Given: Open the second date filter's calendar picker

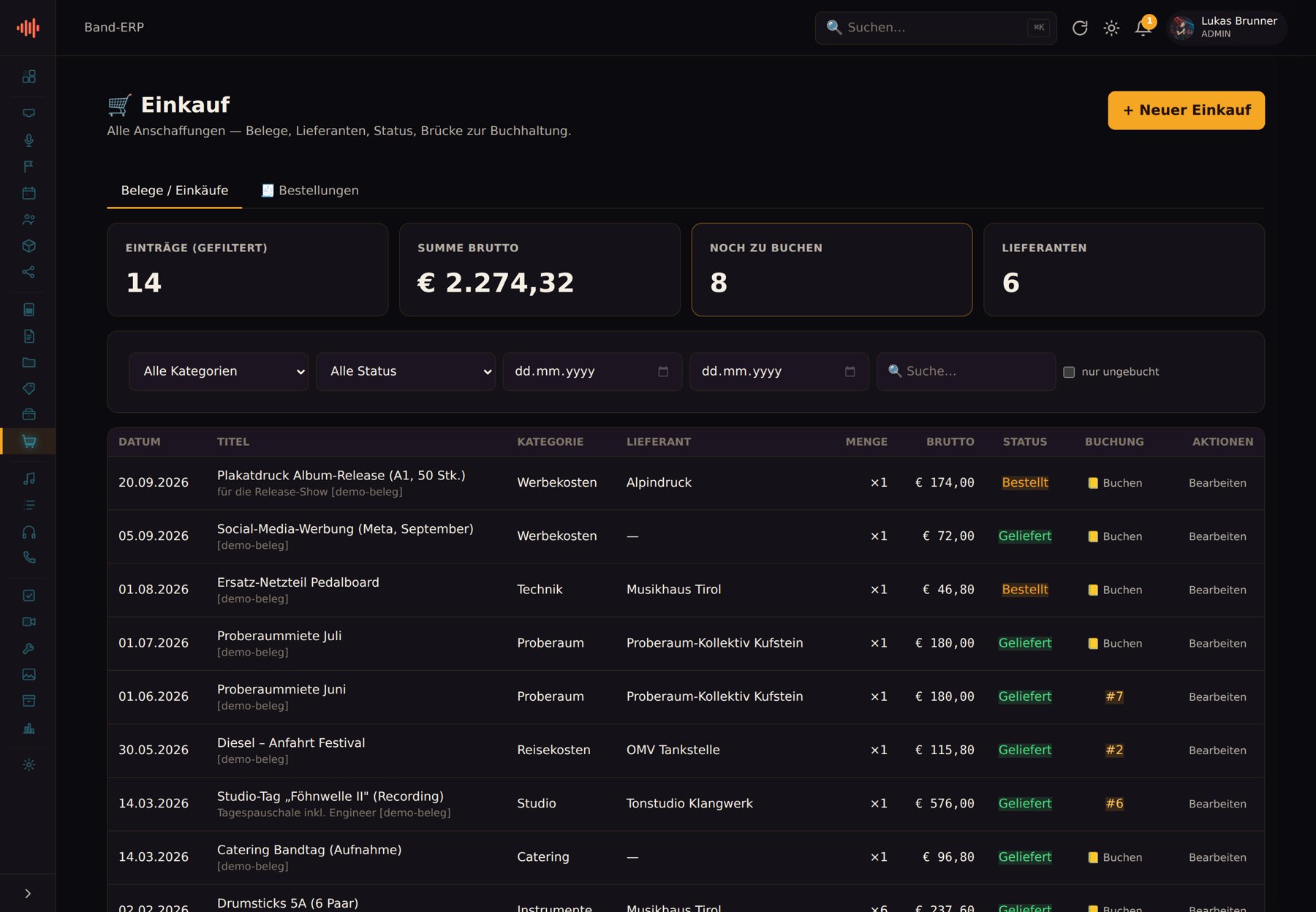Looking at the screenshot, I should coord(850,371).
